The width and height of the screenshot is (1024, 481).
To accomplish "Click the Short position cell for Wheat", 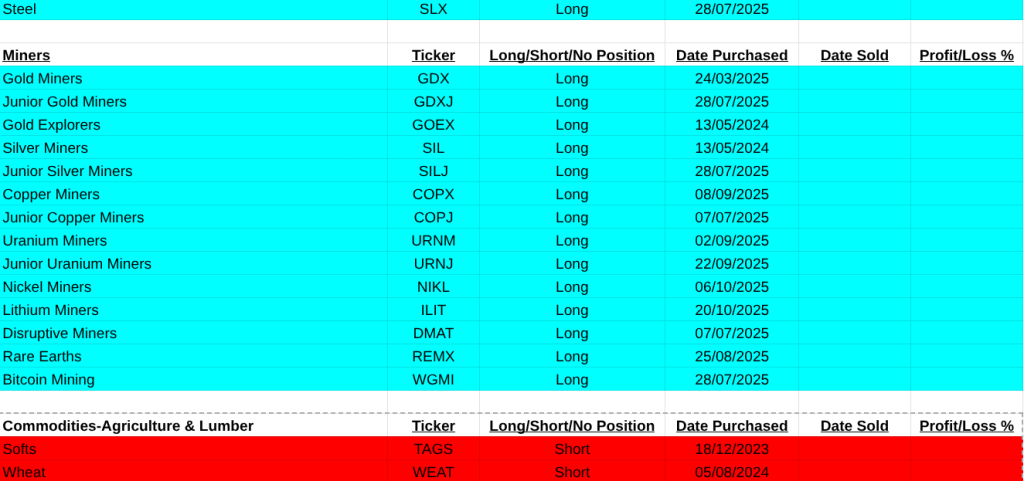I will point(572,472).
